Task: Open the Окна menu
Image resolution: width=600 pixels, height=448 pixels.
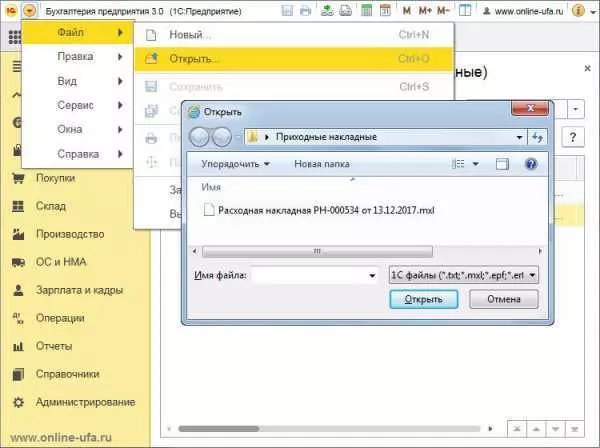Action: click(x=78, y=129)
